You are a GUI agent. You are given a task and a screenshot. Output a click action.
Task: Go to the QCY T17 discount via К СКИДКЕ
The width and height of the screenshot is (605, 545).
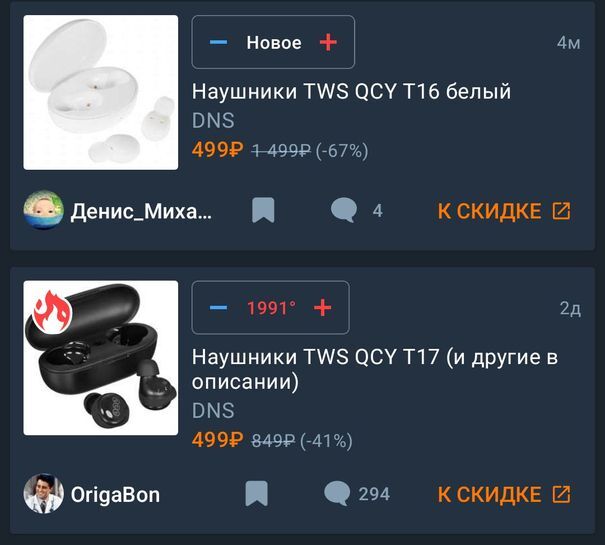point(504,494)
